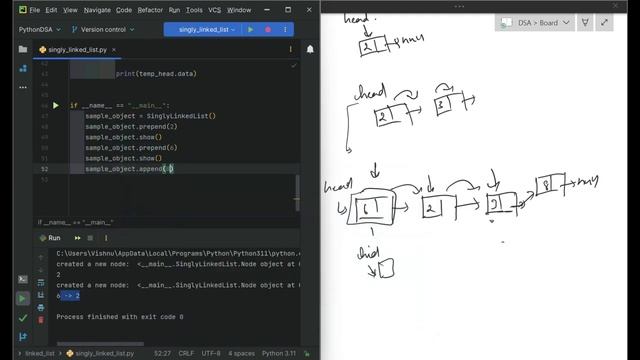Open the Run tool window icon

23,298
